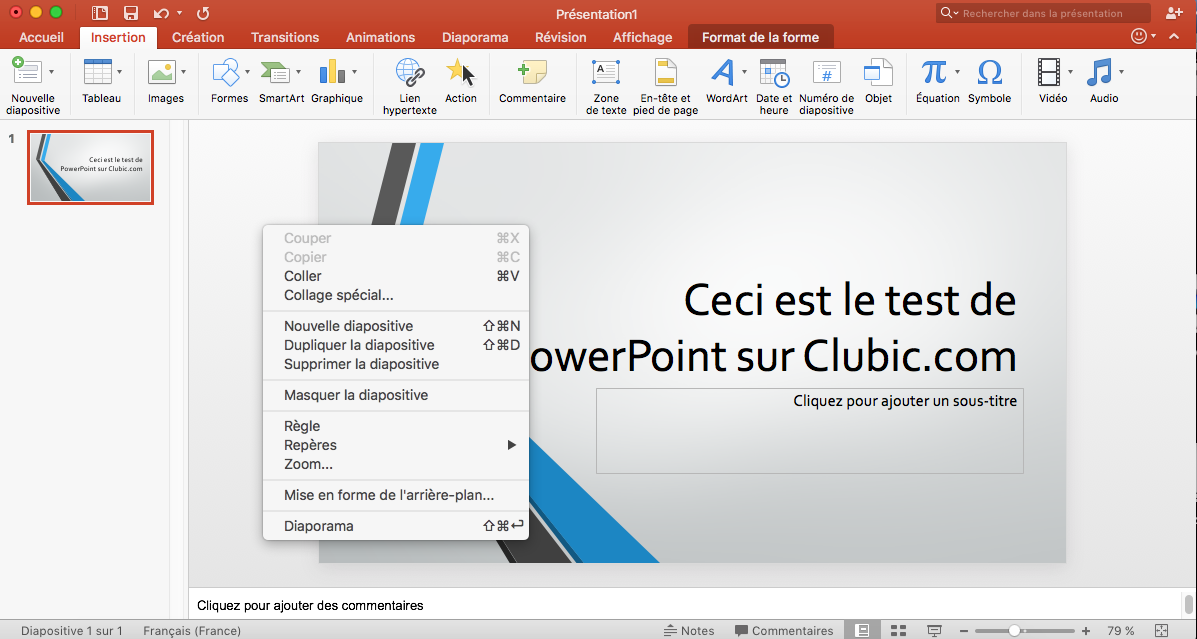The height and width of the screenshot is (639, 1197).
Task: Click Rechercher dans la présentation field
Action: click(x=1043, y=13)
